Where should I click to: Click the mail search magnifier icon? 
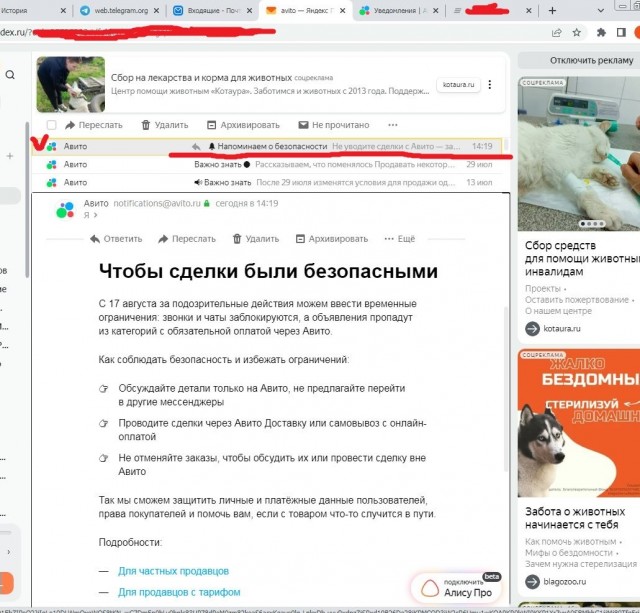[x=10, y=75]
